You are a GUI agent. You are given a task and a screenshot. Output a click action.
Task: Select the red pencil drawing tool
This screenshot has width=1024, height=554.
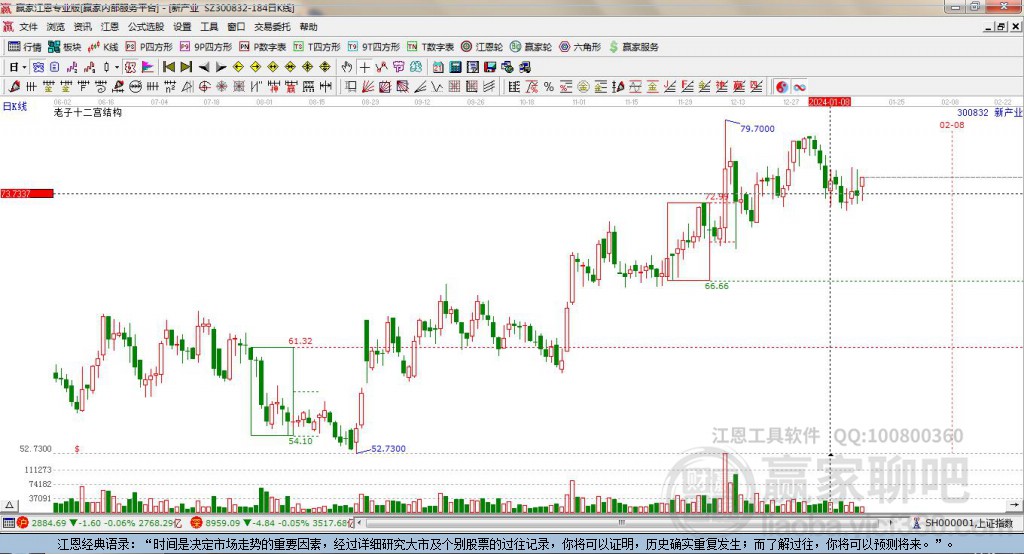[14, 86]
